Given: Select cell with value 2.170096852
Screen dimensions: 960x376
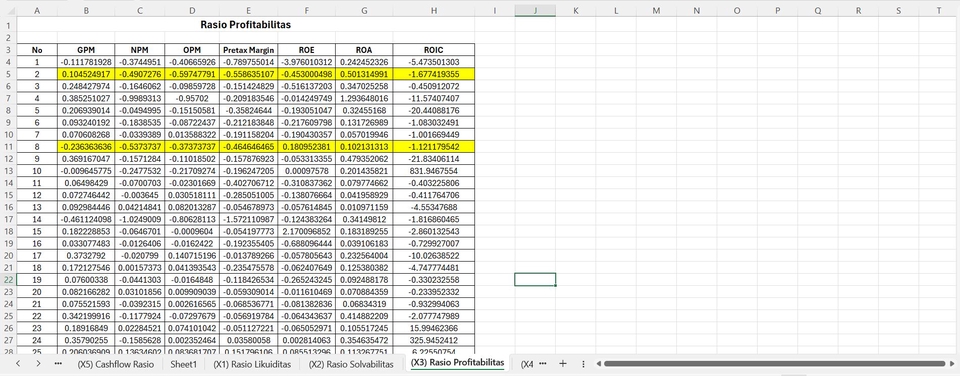Looking at the screenshot, I should point(306,231).
